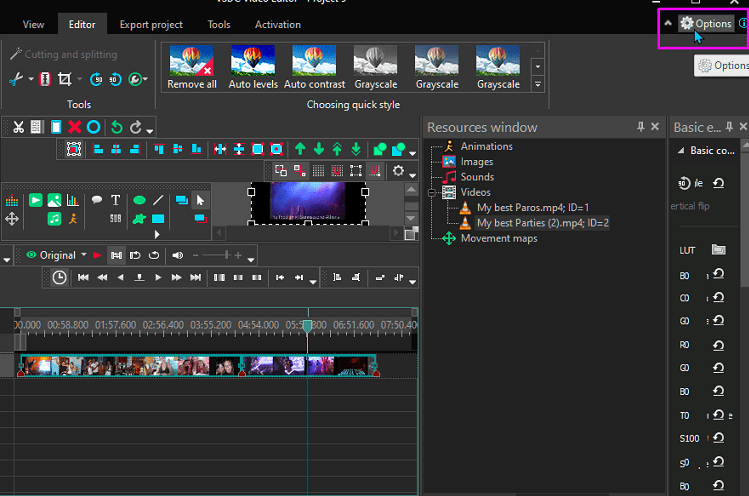Viewport: 749px width, 496px height.
Task: Select the line drawing tool
Action: tap(158, 200)
